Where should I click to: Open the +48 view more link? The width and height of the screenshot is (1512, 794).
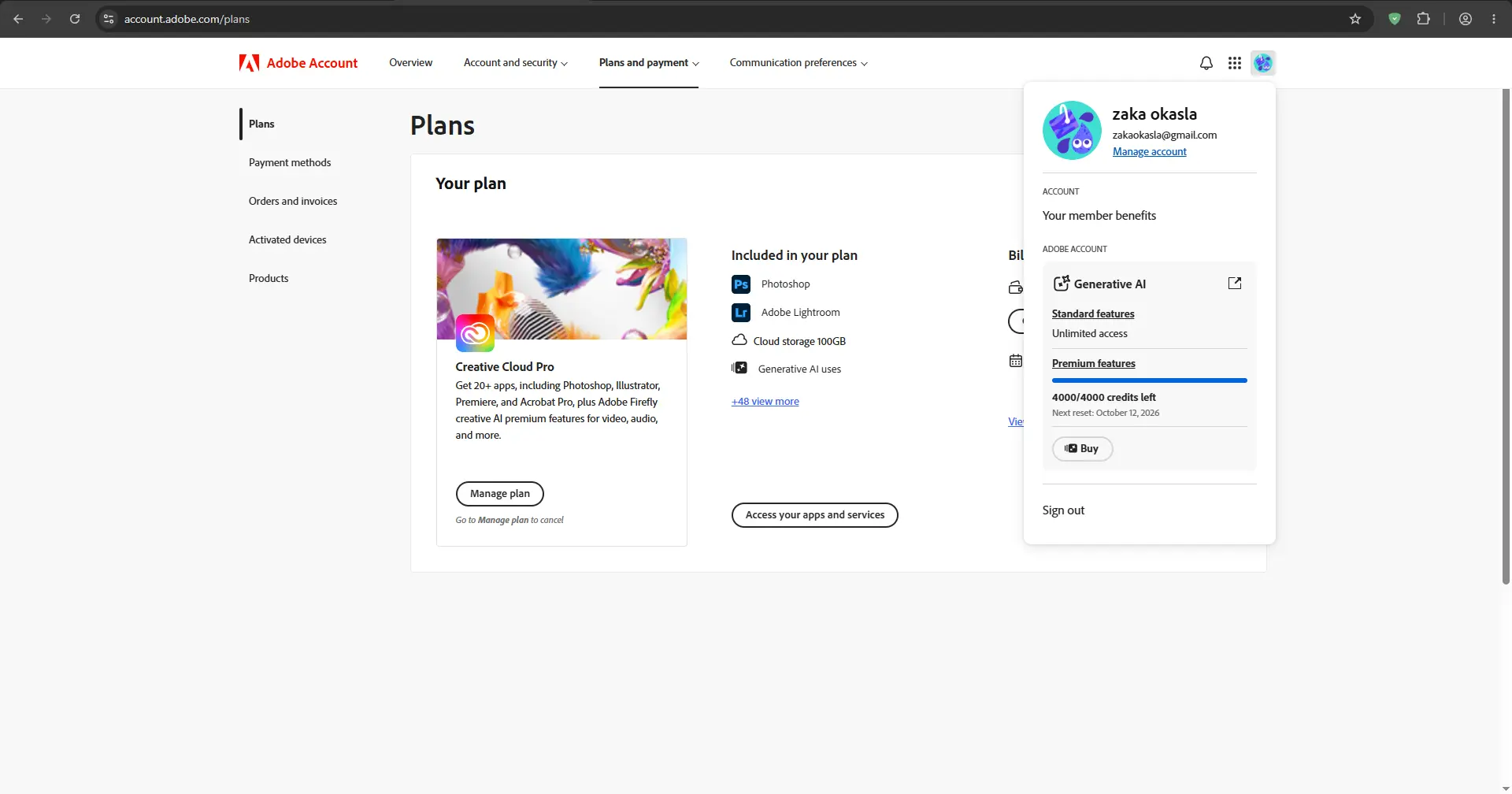click(765, 402)
